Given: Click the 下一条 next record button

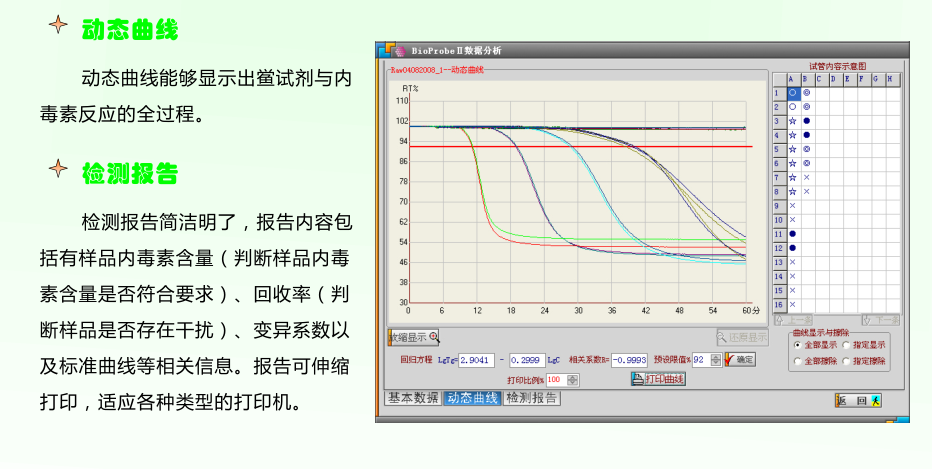Looking at the screenshot, I should pos(880,320).
